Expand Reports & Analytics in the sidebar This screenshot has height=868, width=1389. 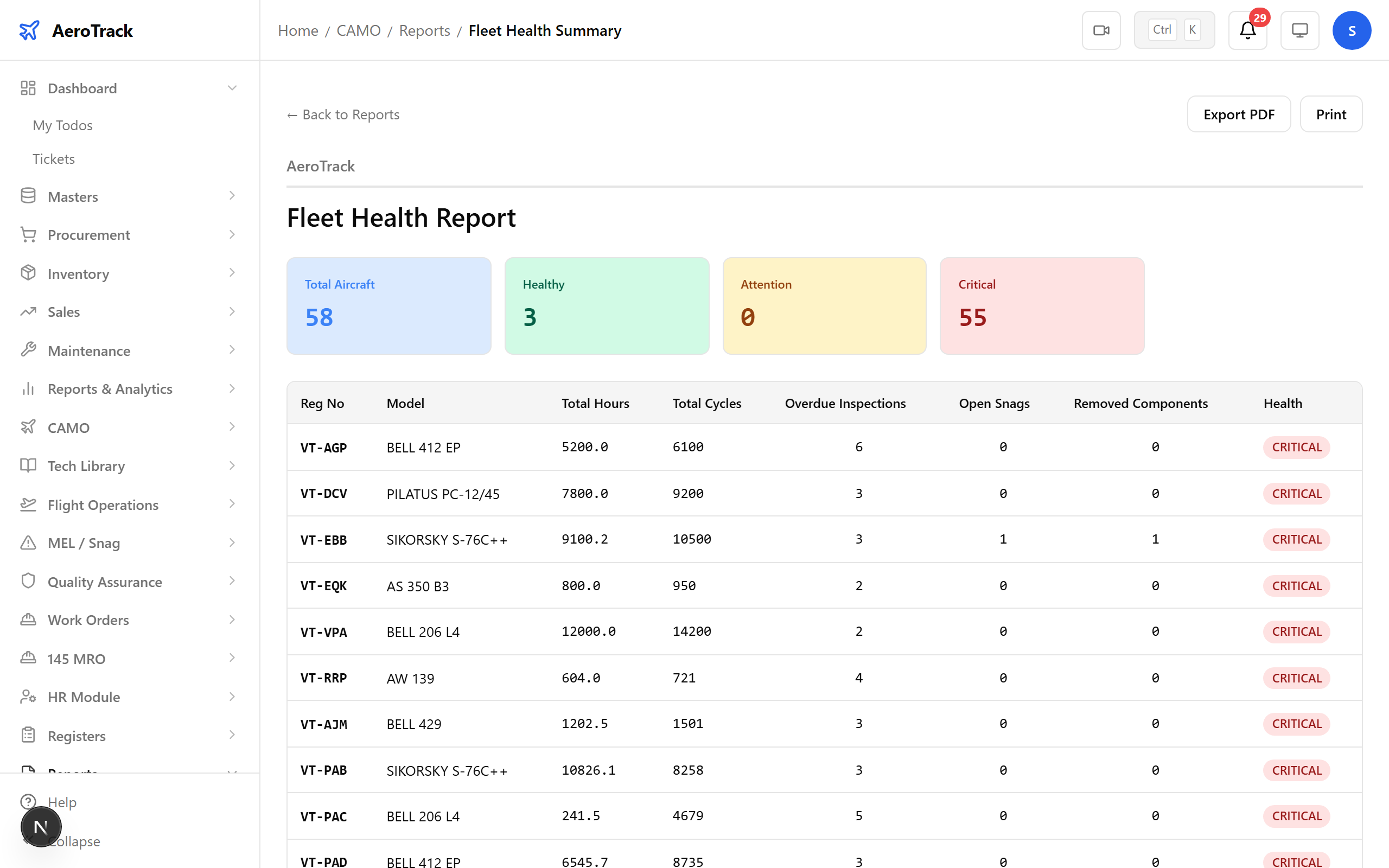pyautogui.click(x=232, y=388)
